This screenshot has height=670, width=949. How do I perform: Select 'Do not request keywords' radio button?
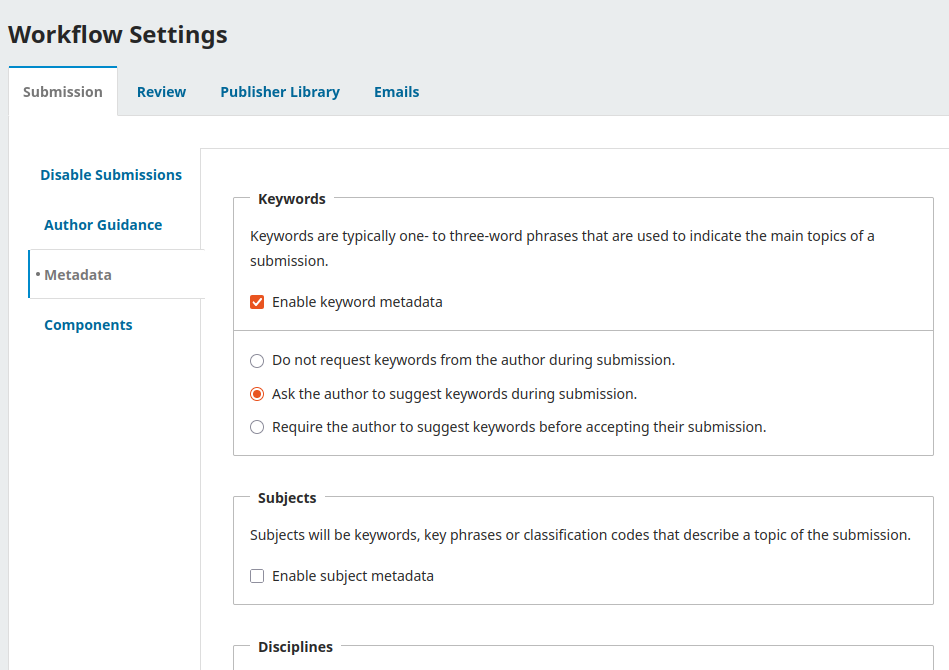pos(257,360)
